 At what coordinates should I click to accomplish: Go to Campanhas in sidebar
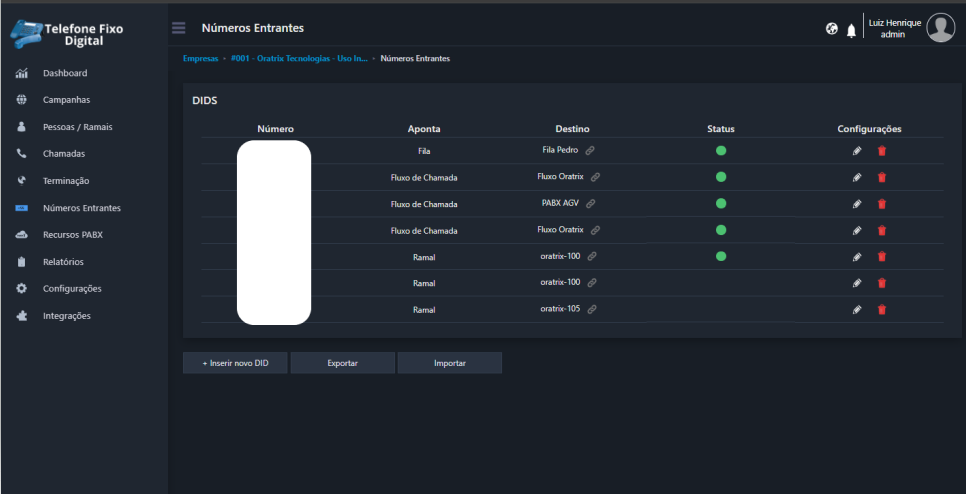(66, 100)
